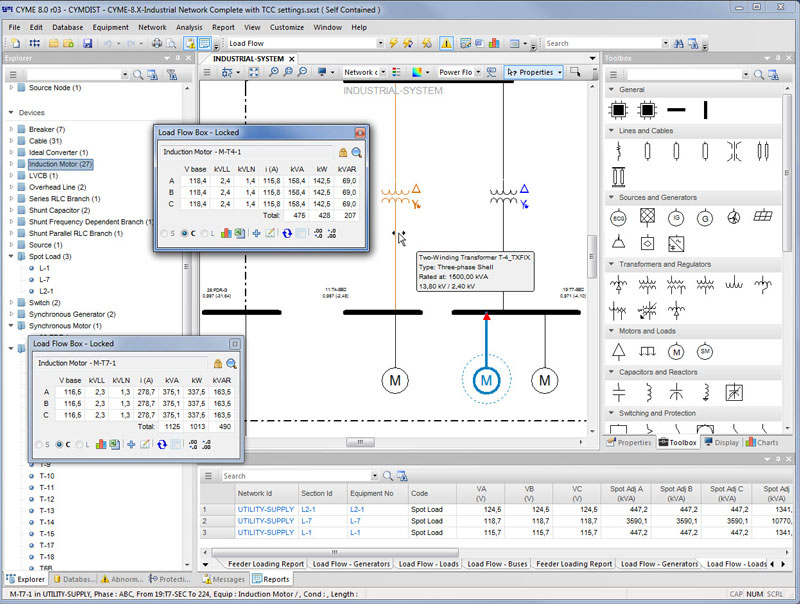Click the yellow warning triangle toolbar icon

coord(446,43)
